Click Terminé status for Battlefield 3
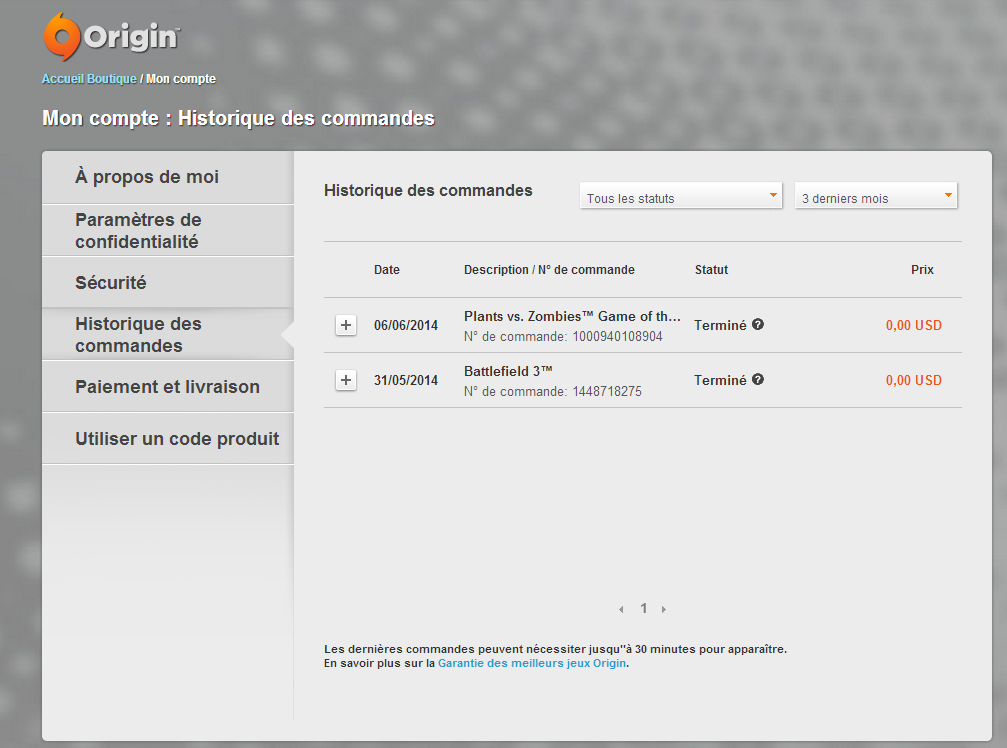The width and height of the screenshot is (1007, 748). point(720,381)
